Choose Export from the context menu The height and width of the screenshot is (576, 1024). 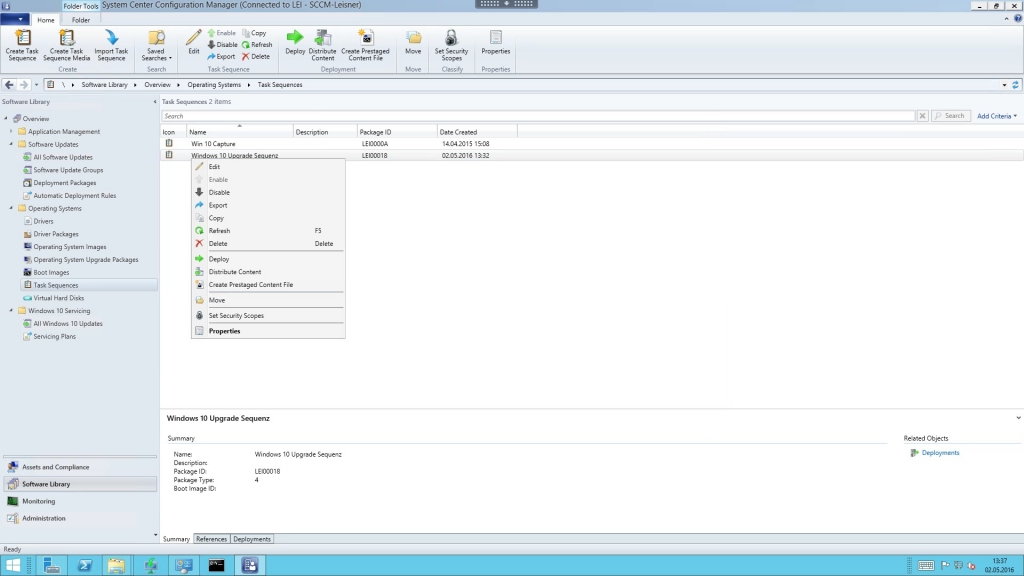pyautogui.click(x=268, y=205)
